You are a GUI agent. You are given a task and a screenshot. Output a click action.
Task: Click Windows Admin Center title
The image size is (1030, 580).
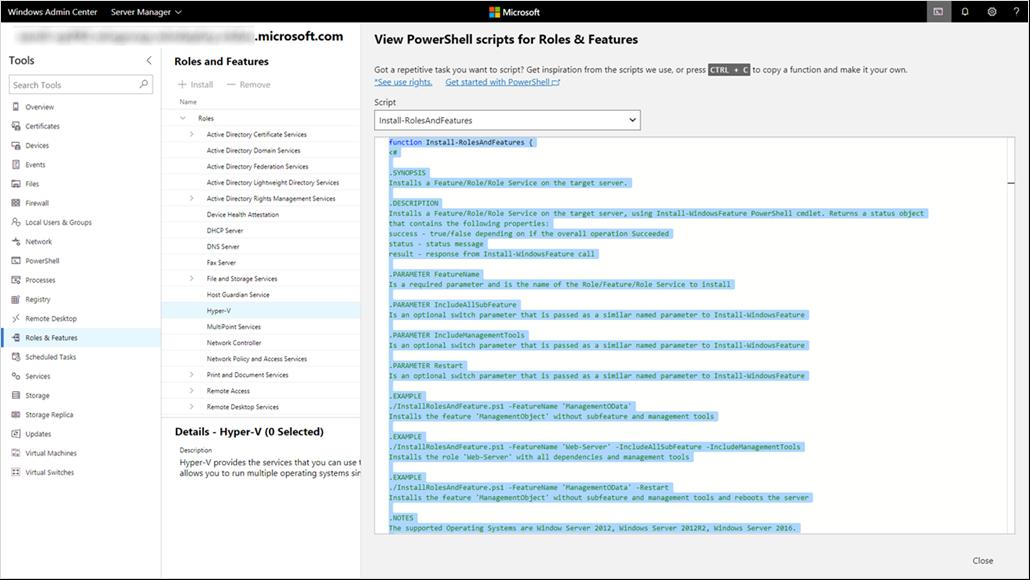53,12
